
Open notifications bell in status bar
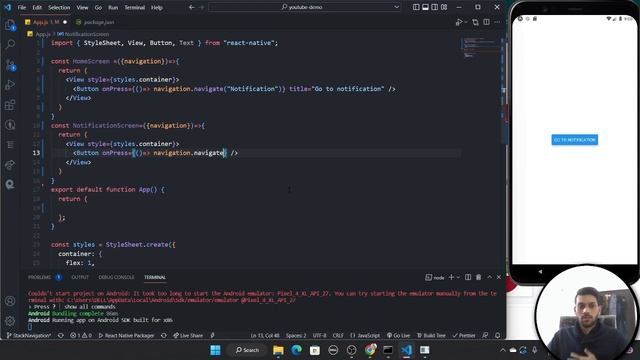[x=498, y=336]
